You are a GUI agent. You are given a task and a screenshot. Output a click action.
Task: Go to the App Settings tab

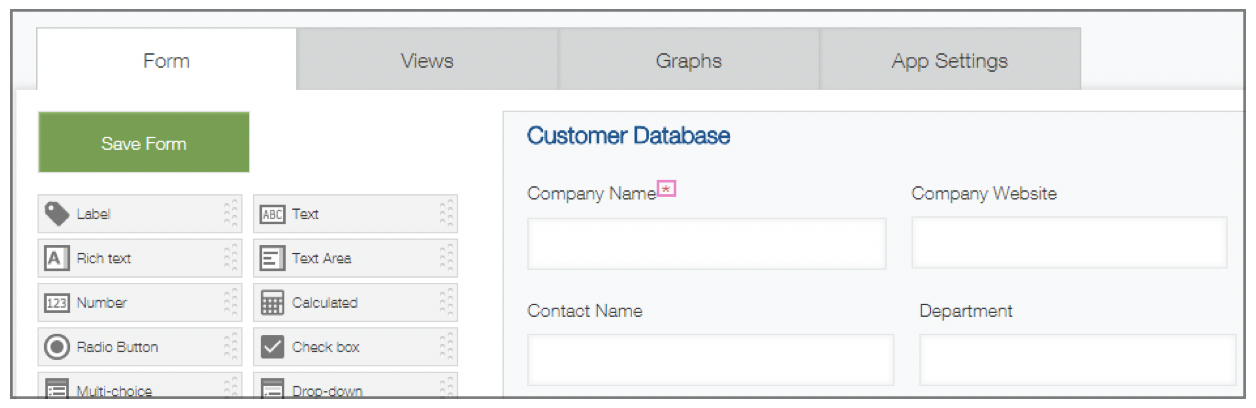pos(949,61)
